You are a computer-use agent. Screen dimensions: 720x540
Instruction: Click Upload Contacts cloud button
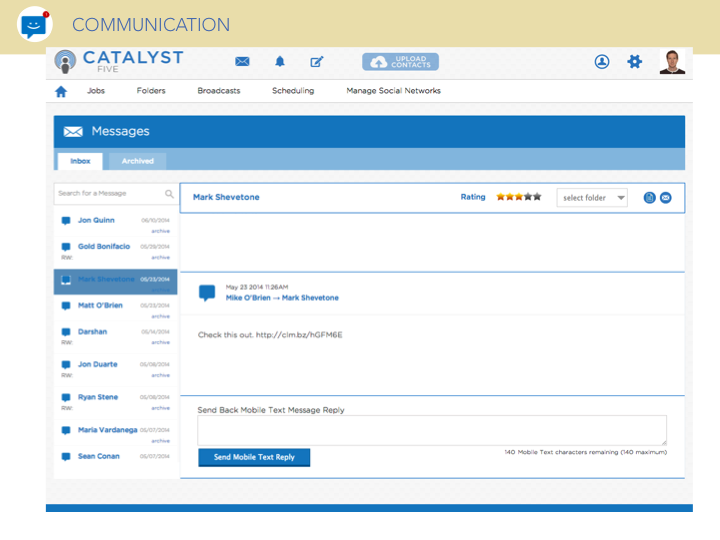point(400,62)
